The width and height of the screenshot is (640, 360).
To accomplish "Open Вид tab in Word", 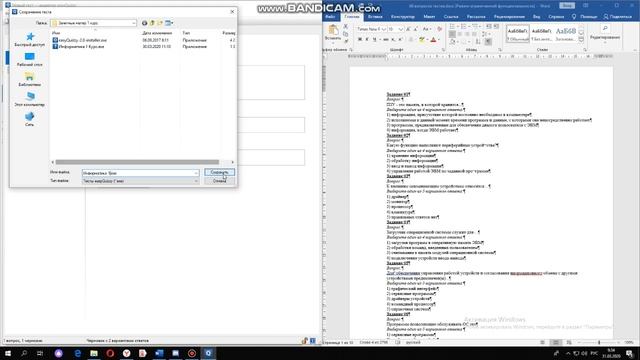I will click(536, 17).
